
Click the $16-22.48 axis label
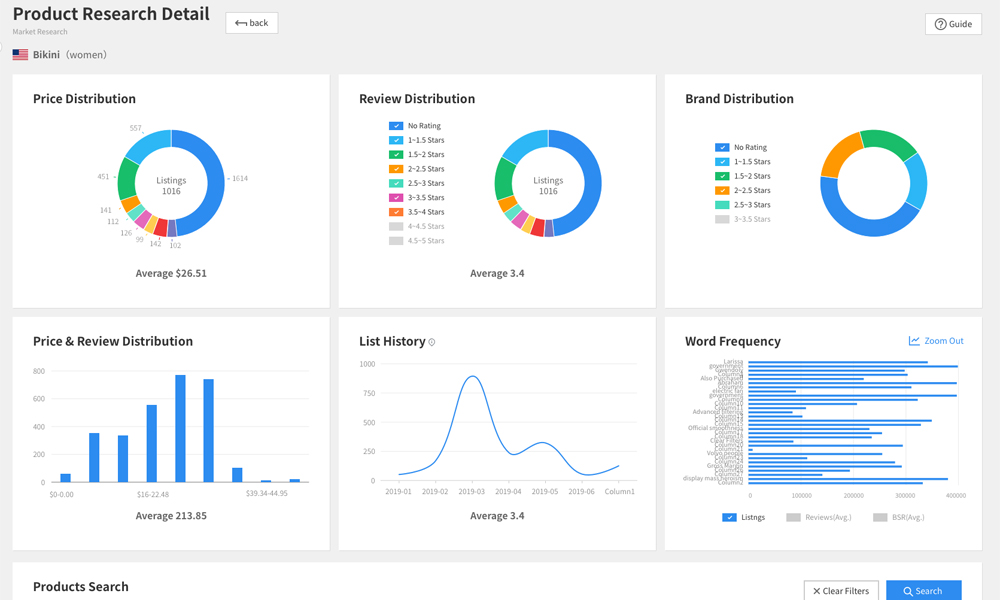click(153, 494)
